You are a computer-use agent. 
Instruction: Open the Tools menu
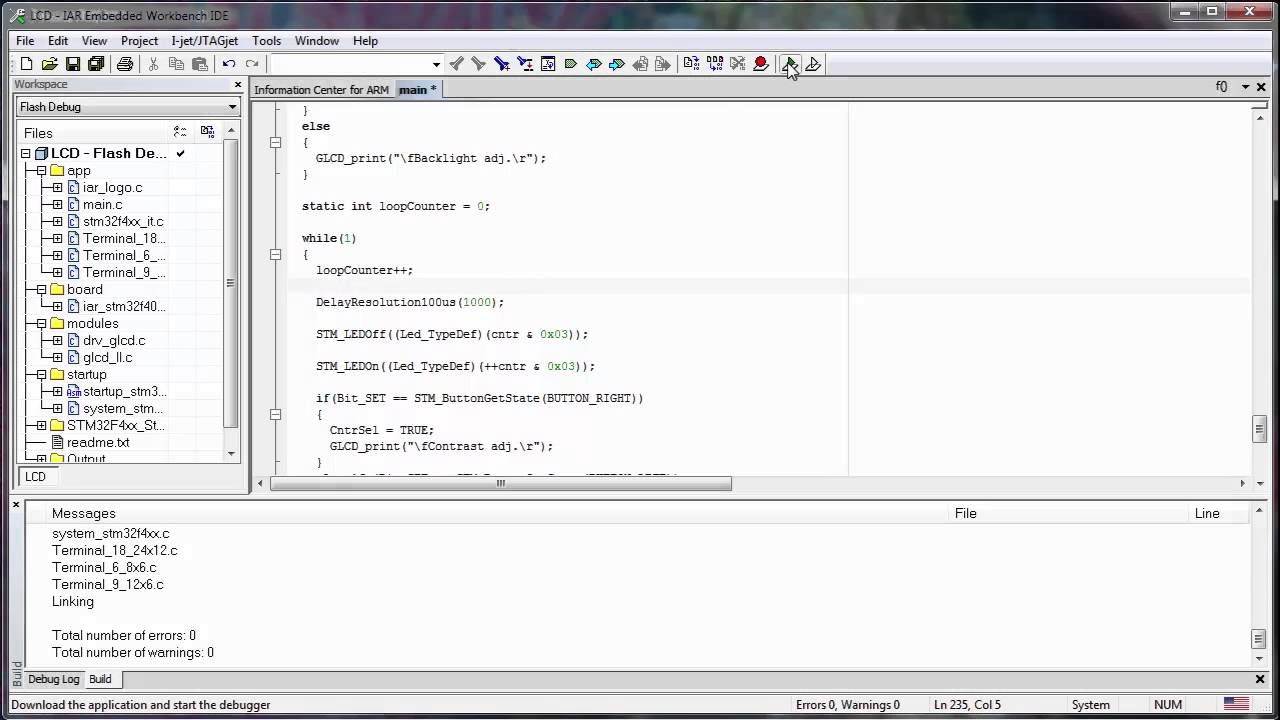(x=266, y=41)
